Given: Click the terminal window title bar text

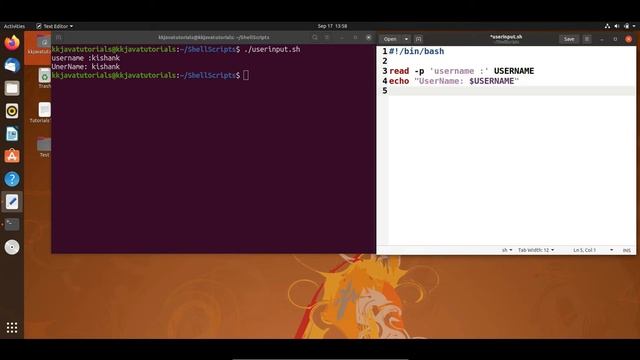Looking at the screenshot, I should [x=213, y=37].
